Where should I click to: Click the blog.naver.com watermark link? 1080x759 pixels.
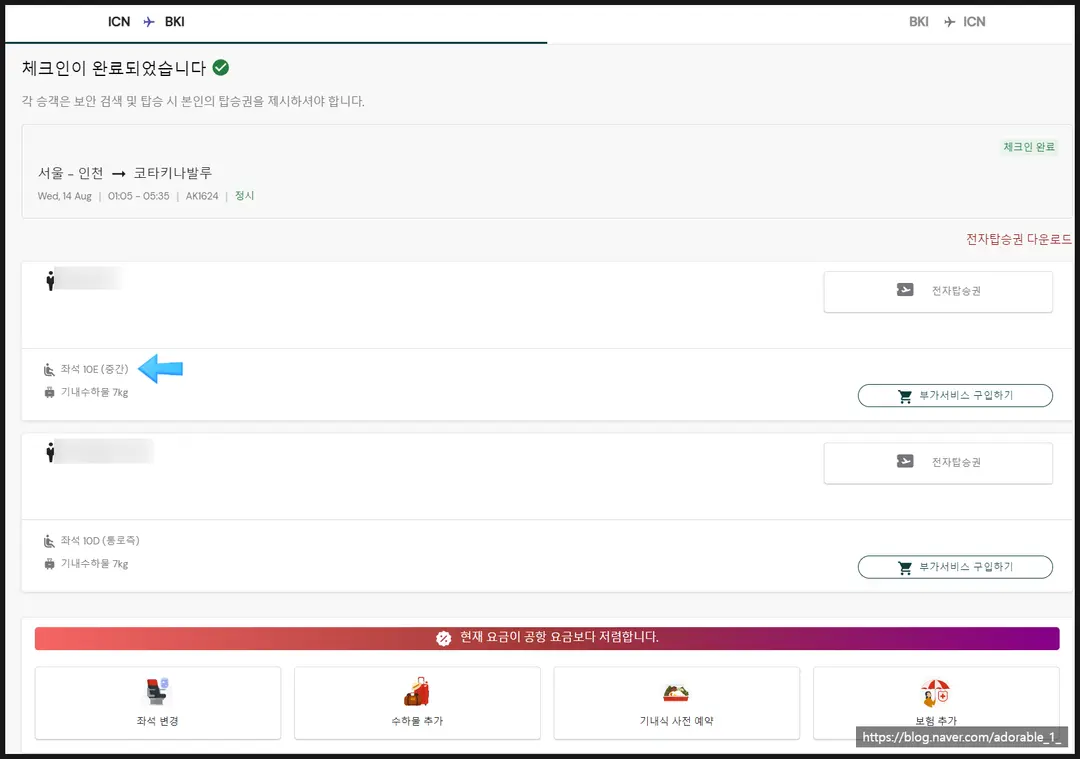962,737
